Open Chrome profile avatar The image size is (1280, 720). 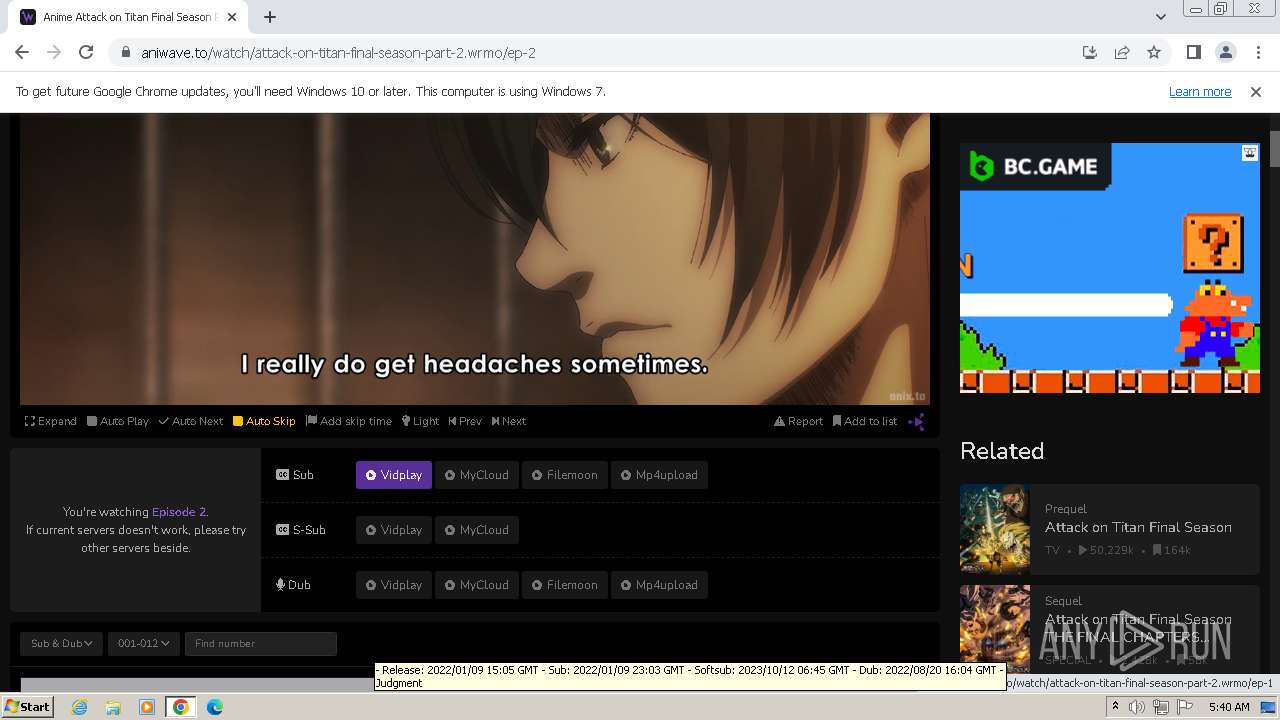coord(1225,53)
